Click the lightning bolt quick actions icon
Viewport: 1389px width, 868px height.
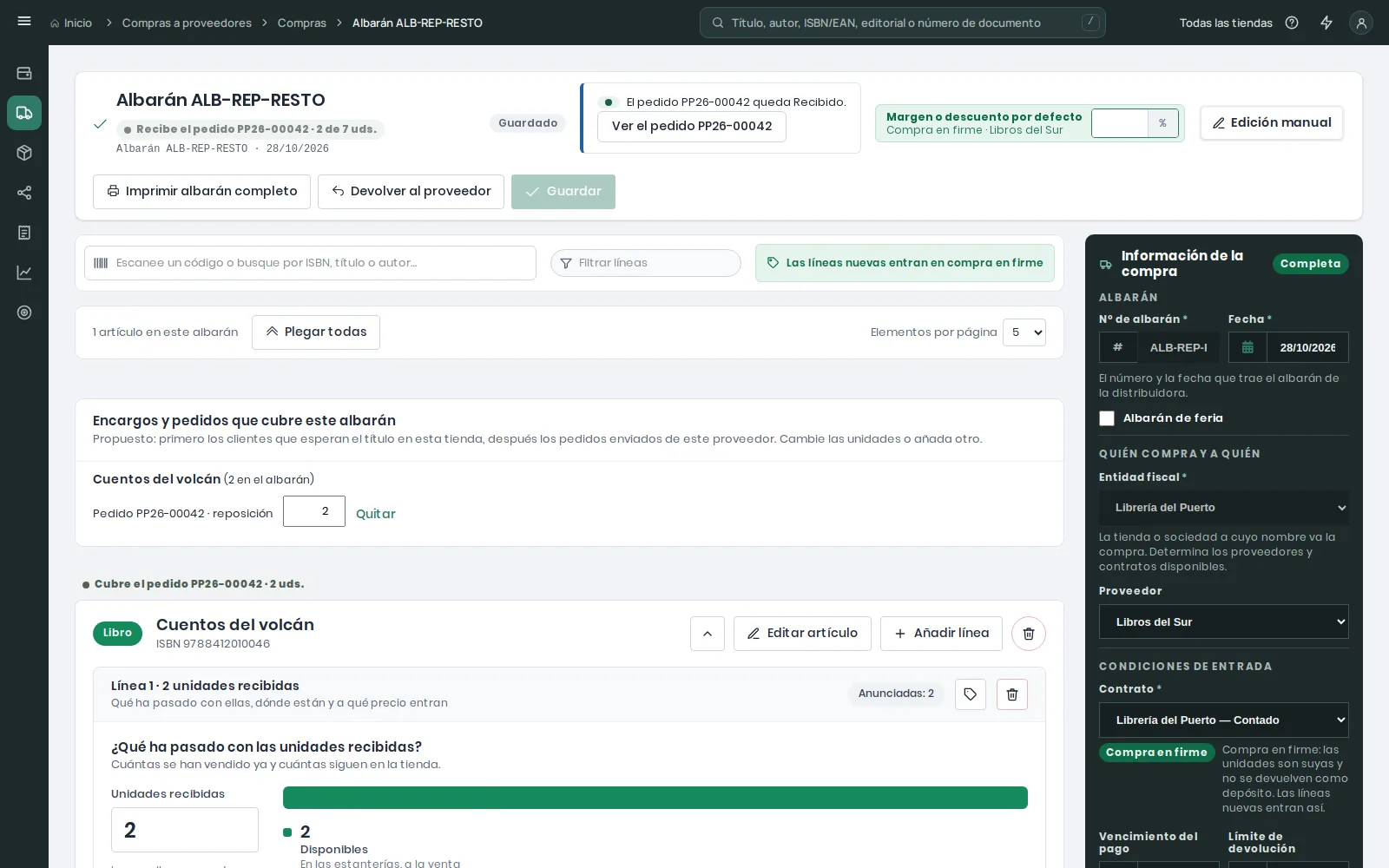[x=1326, y=23]
